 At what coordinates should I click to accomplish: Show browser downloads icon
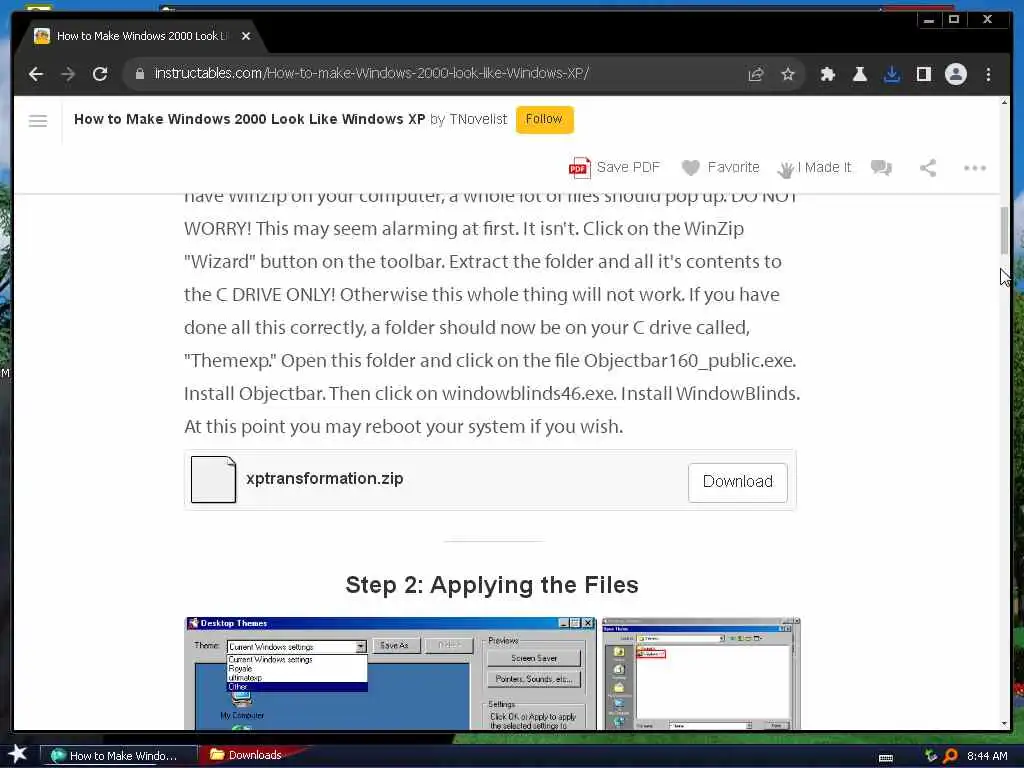click(891, 74)
